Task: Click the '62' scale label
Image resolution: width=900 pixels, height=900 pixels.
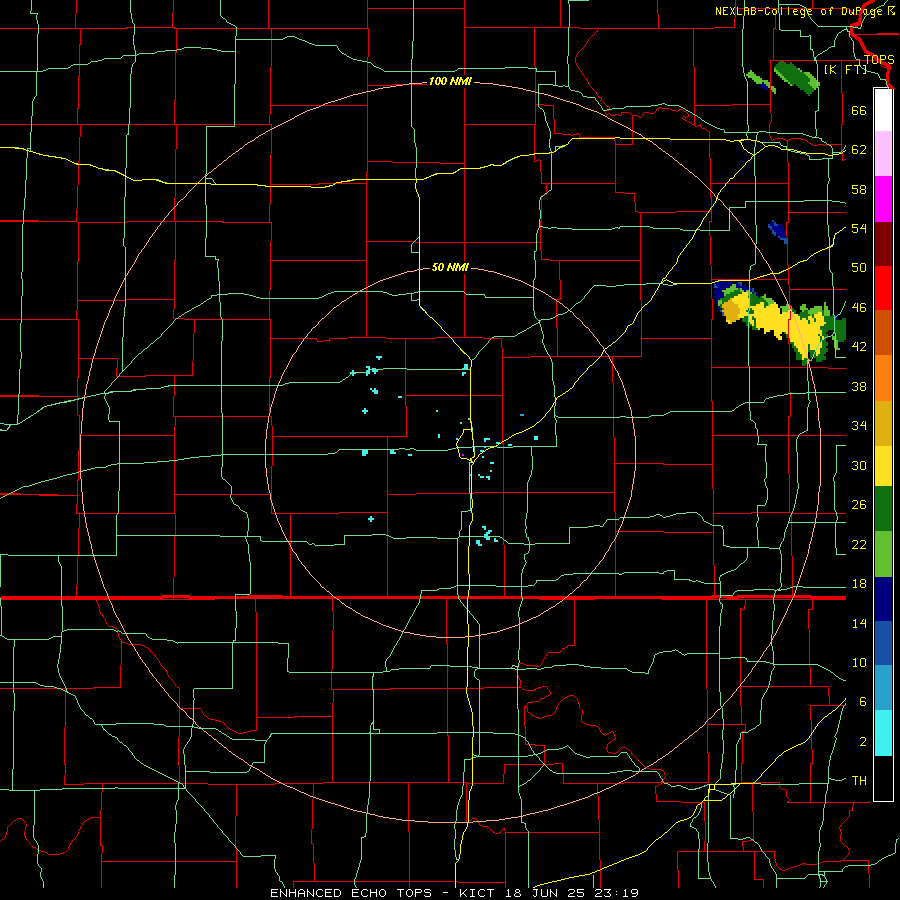Action: [859, 150]
